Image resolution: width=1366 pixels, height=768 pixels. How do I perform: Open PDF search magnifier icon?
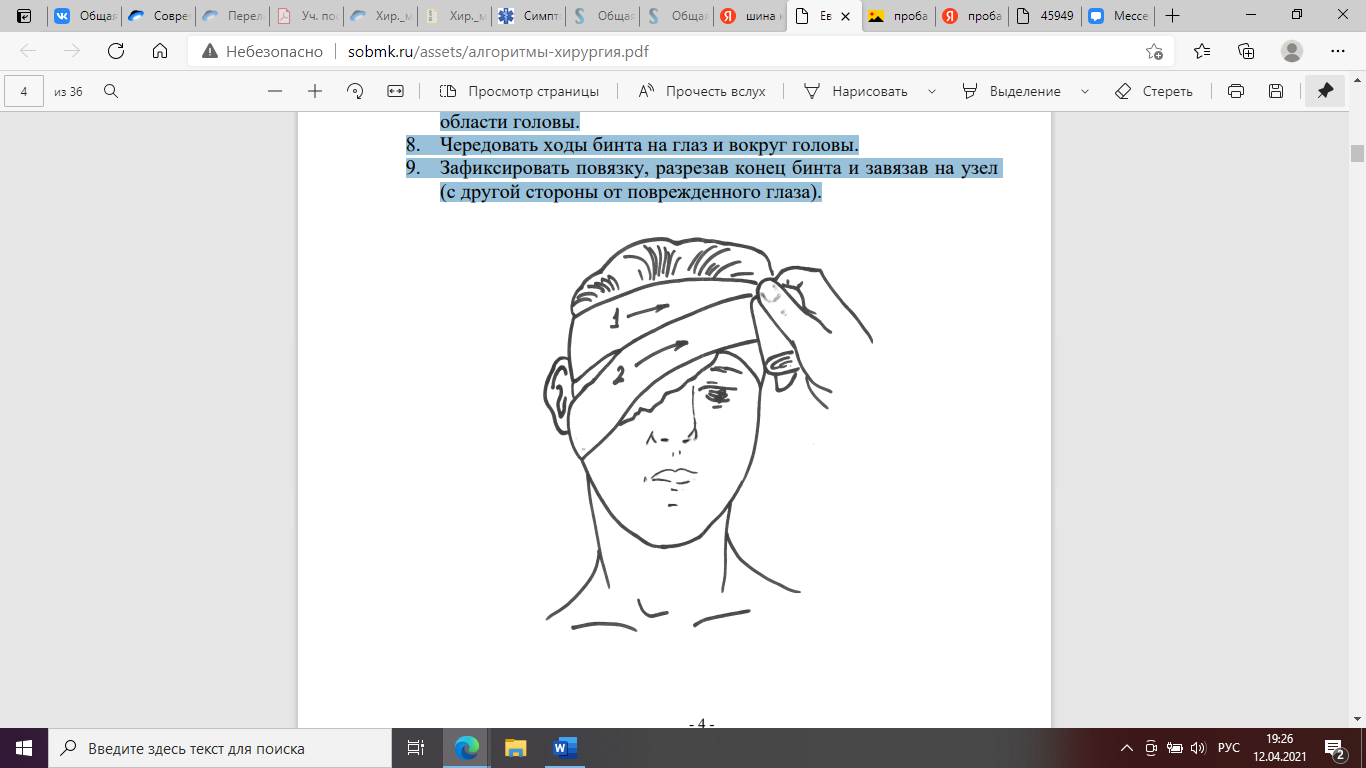click(x=111, y=91)
